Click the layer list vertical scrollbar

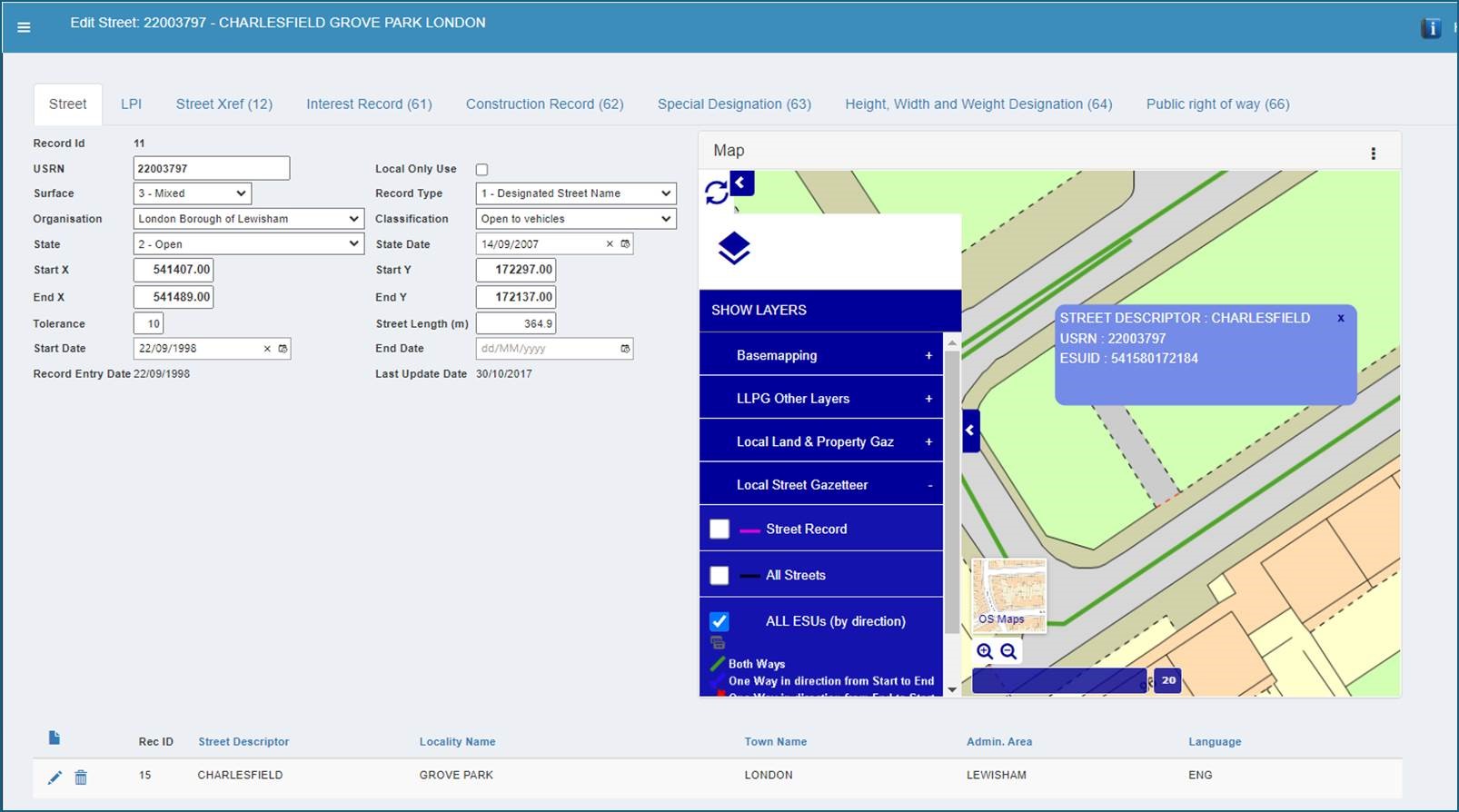pos(951,491)
